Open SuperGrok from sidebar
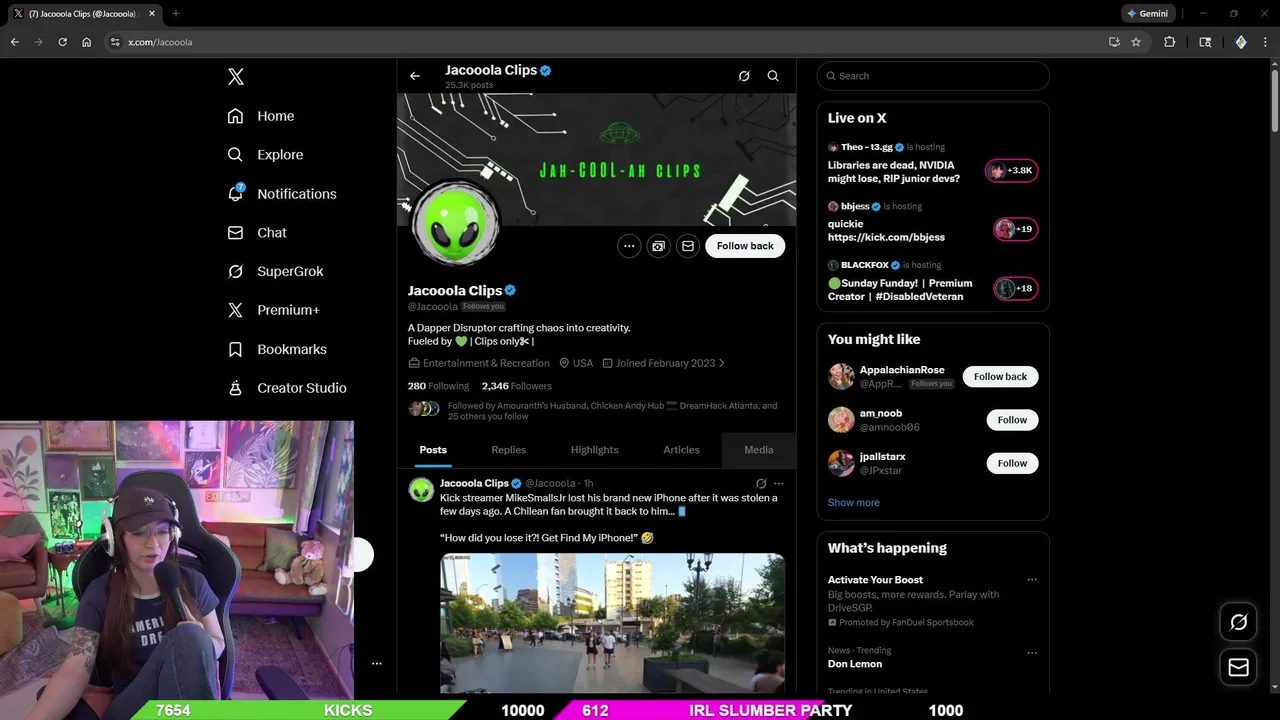1280x720 pixels. (275, 271)
